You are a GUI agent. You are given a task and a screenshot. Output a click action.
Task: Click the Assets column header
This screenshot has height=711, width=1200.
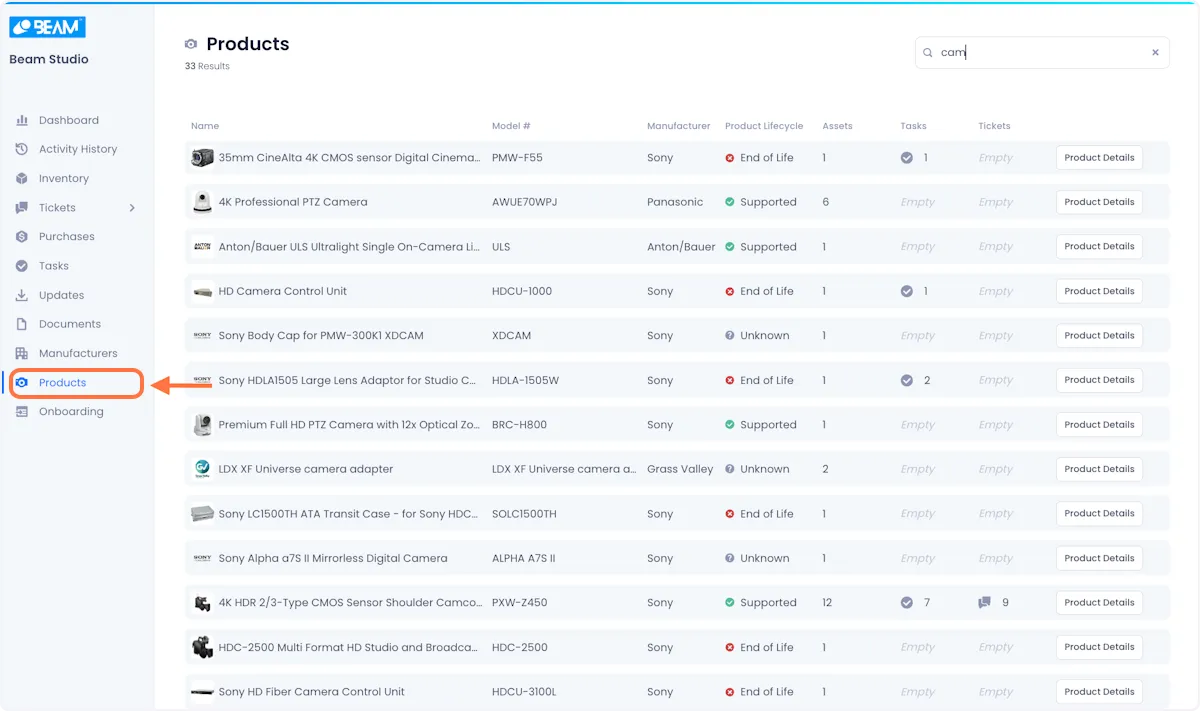837,126
